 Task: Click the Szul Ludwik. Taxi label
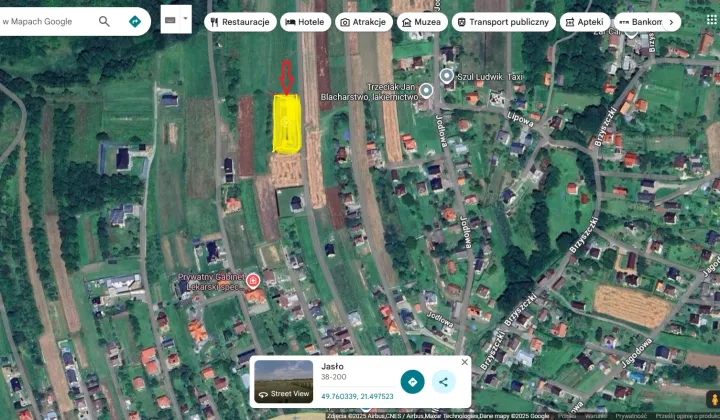(489, 77)
